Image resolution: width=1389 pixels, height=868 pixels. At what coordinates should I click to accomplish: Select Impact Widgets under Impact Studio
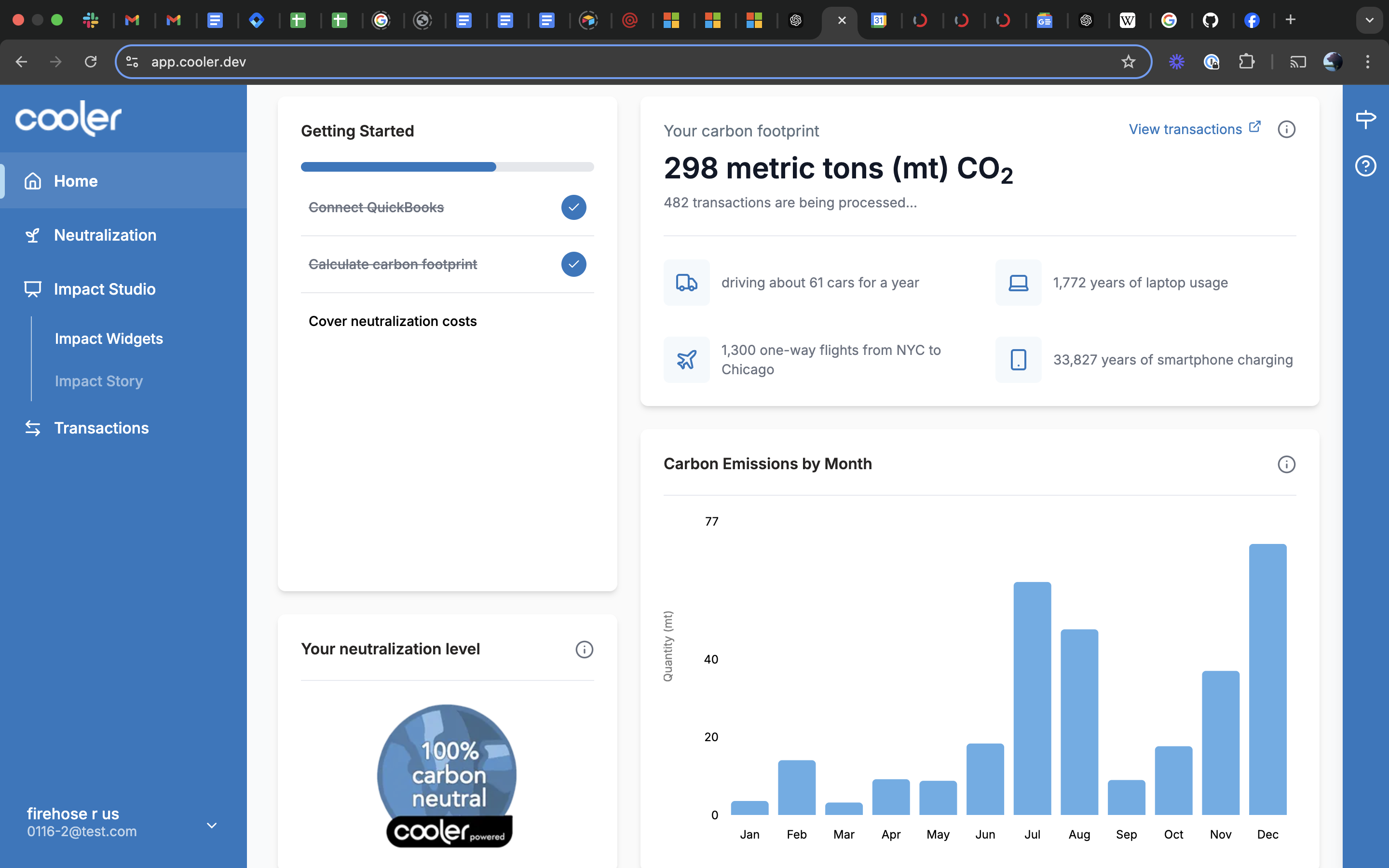[109, 339]
